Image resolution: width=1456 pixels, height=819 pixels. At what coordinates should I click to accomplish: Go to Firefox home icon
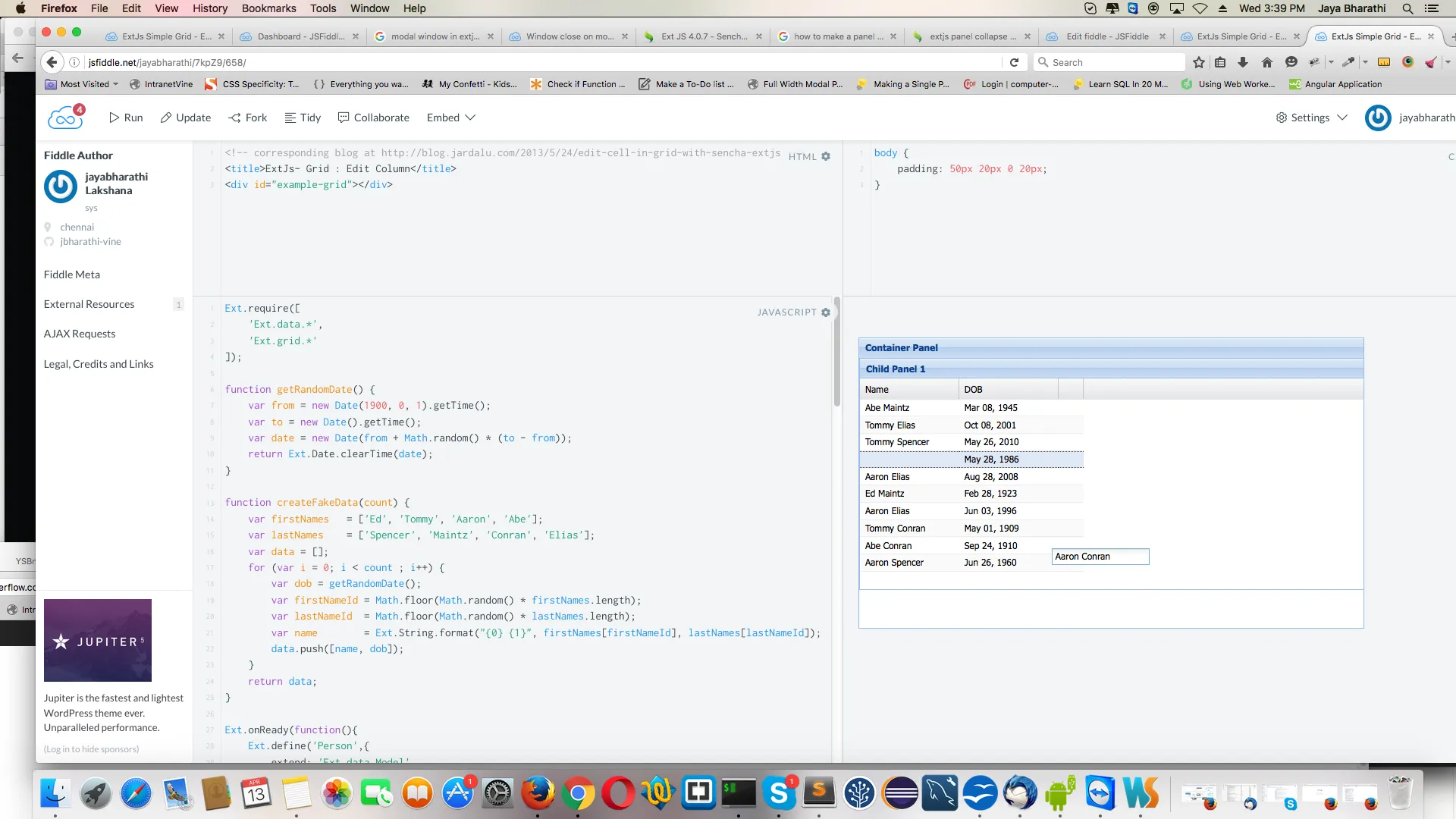click(1266, 62)
